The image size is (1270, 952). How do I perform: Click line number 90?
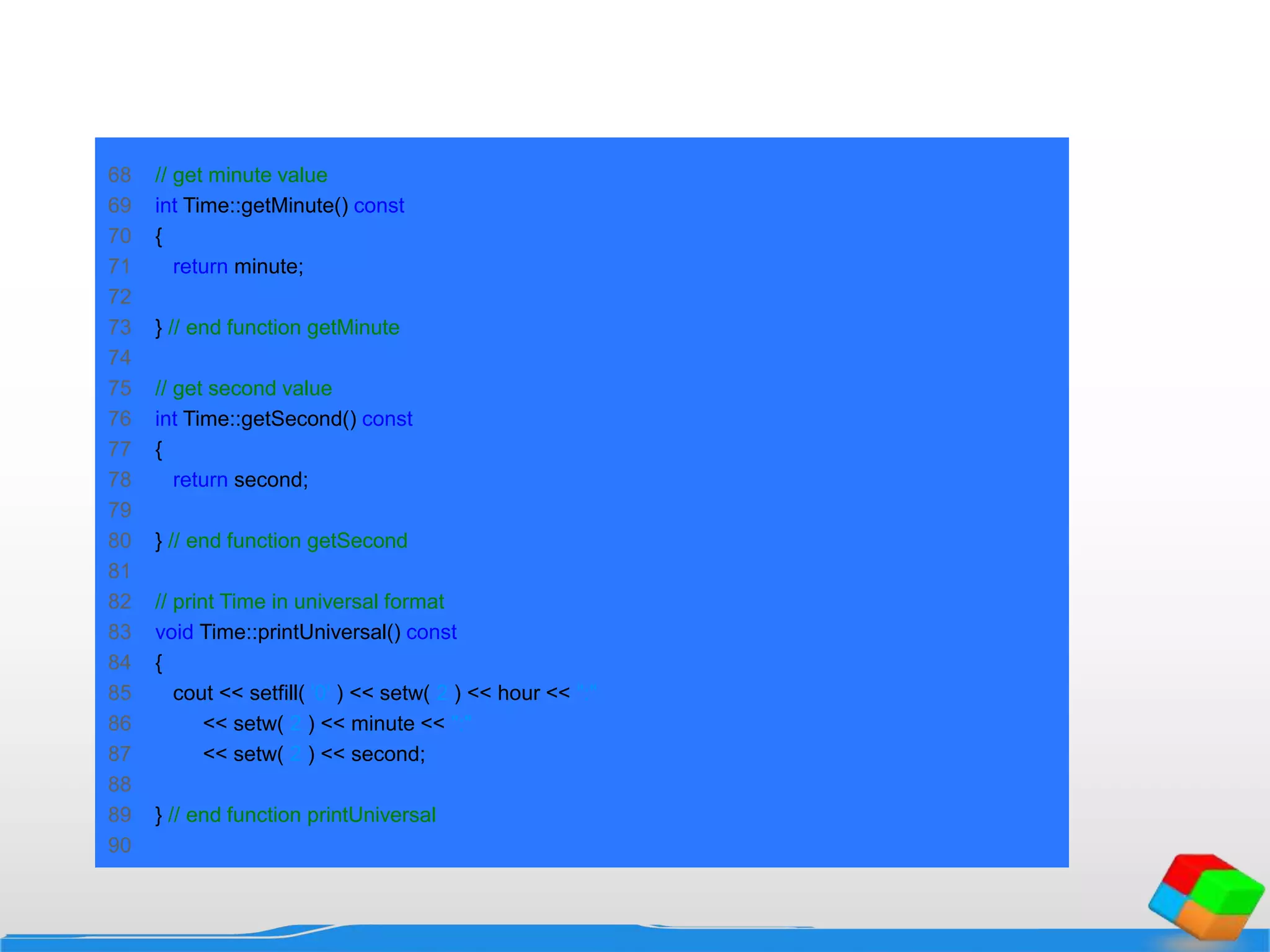click(120, 845)
